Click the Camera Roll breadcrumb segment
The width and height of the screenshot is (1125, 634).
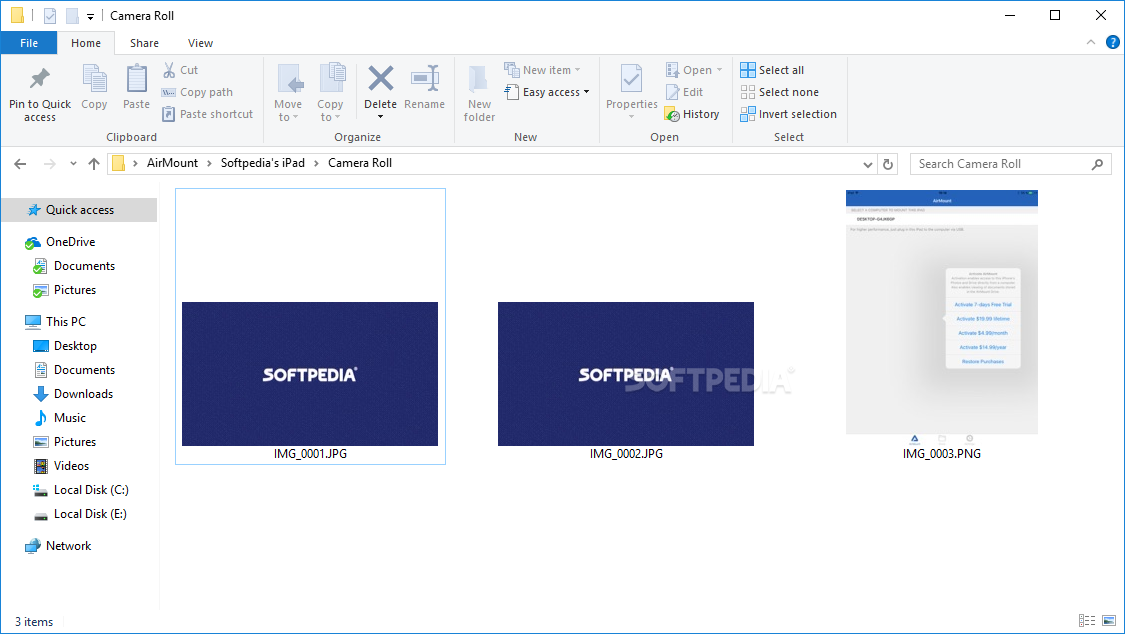point(360,163)
